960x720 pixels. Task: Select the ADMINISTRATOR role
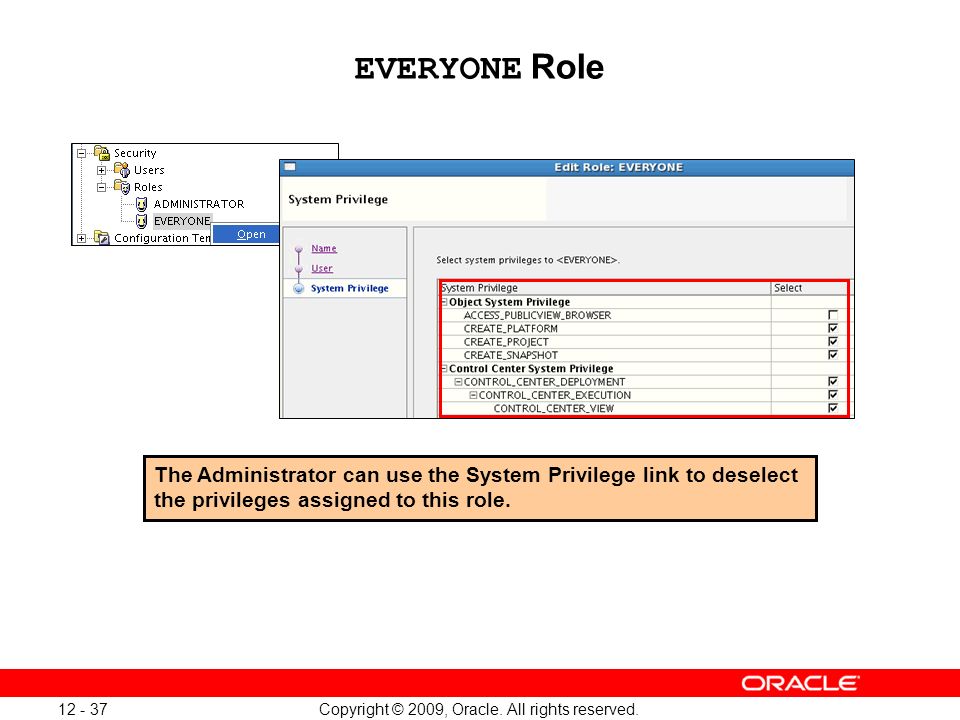[x=198, y=204]
